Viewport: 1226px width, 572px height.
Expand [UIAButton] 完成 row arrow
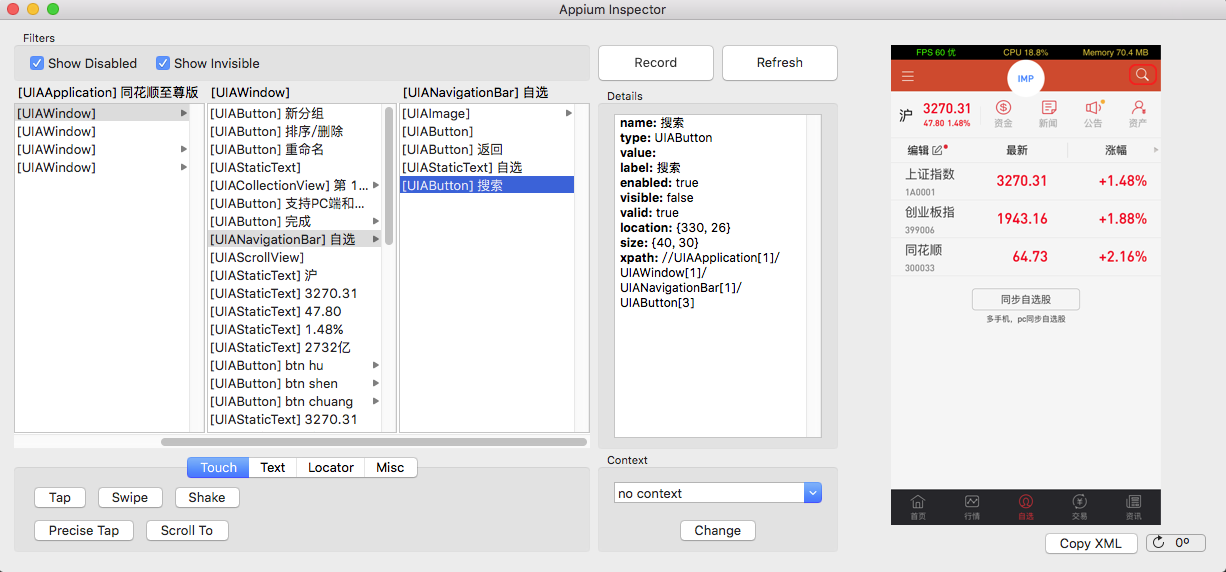[x=376, y=221]
